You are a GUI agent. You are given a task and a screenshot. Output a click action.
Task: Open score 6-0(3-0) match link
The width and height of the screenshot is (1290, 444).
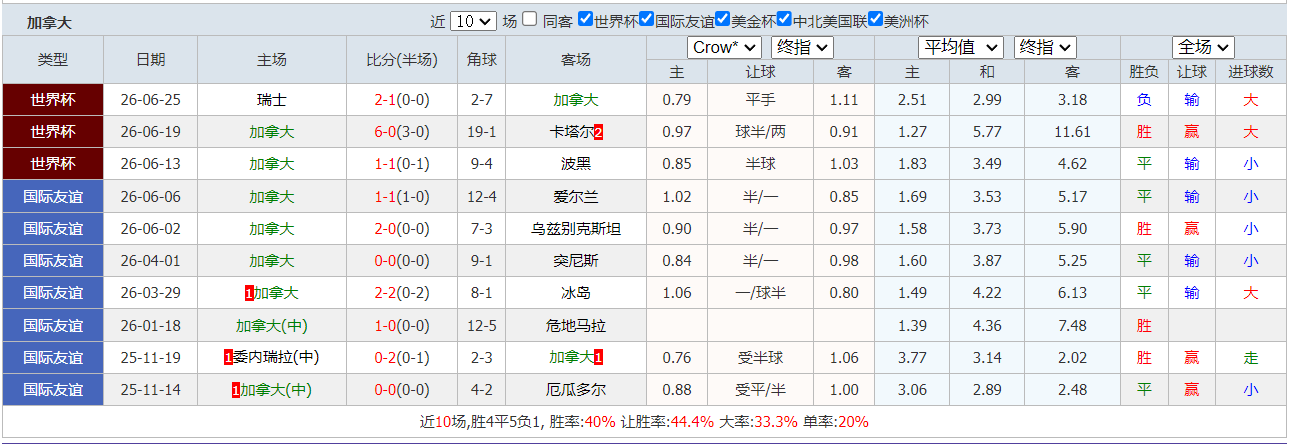[x=402, y=132]
